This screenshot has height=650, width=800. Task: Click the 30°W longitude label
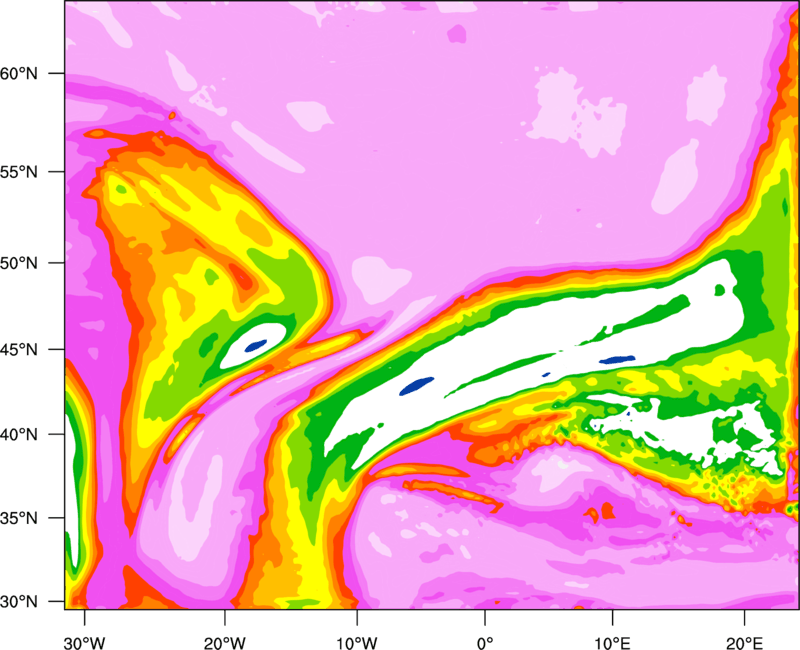coord(84,643)
